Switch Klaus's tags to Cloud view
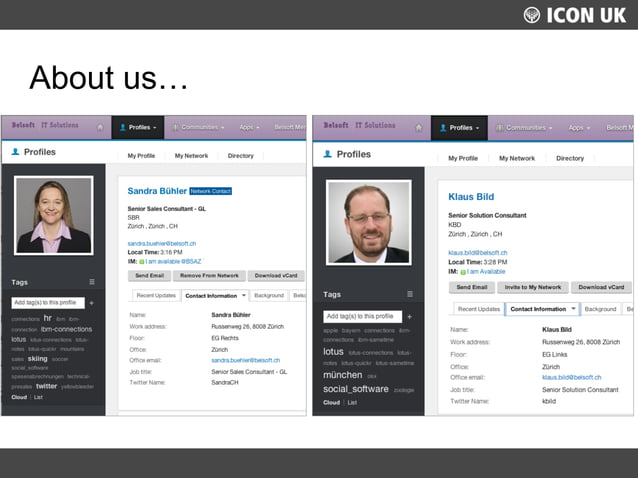Screen dimensions: 638x478 tap(331, 403)
